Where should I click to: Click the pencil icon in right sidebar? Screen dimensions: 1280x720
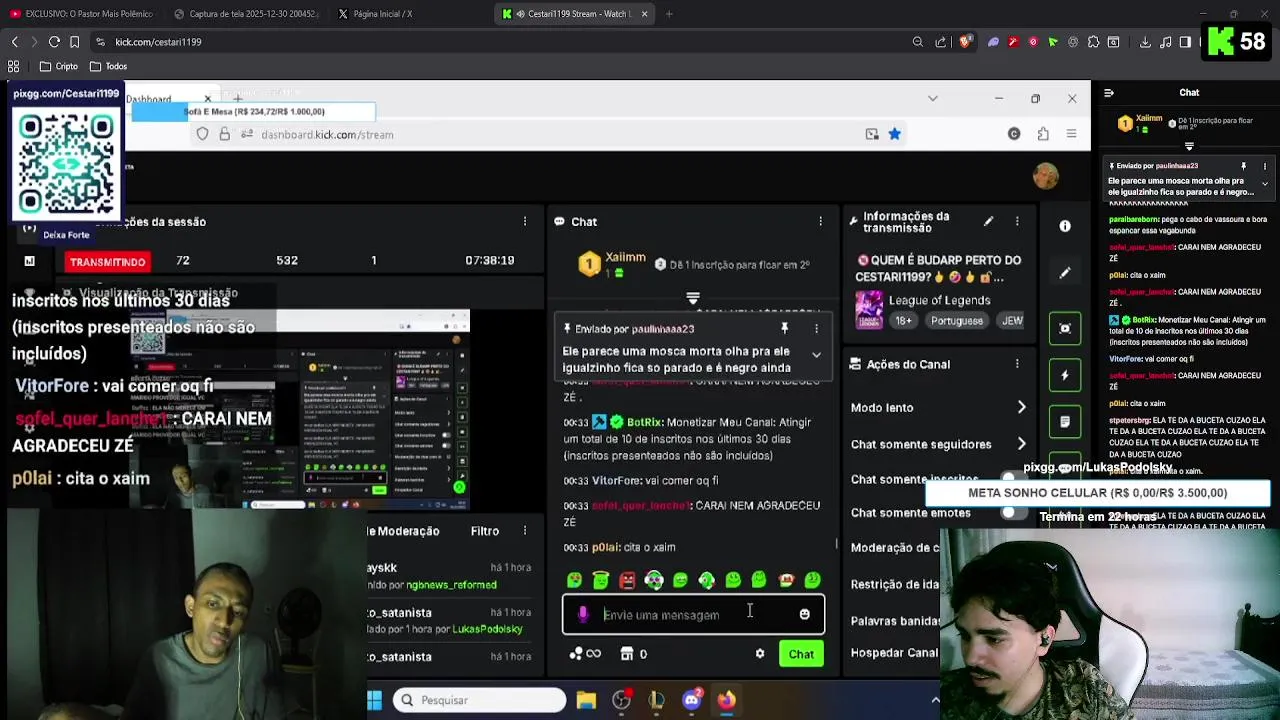tap(1065, 272)
